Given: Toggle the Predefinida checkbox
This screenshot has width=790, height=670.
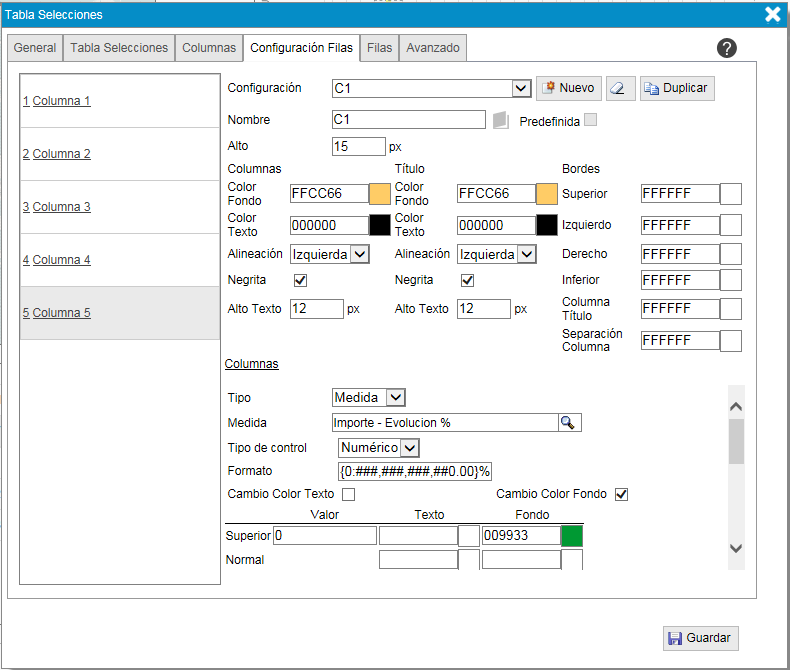Looking at the screenshot, I should pyautogui.click(x=590, y=120).
